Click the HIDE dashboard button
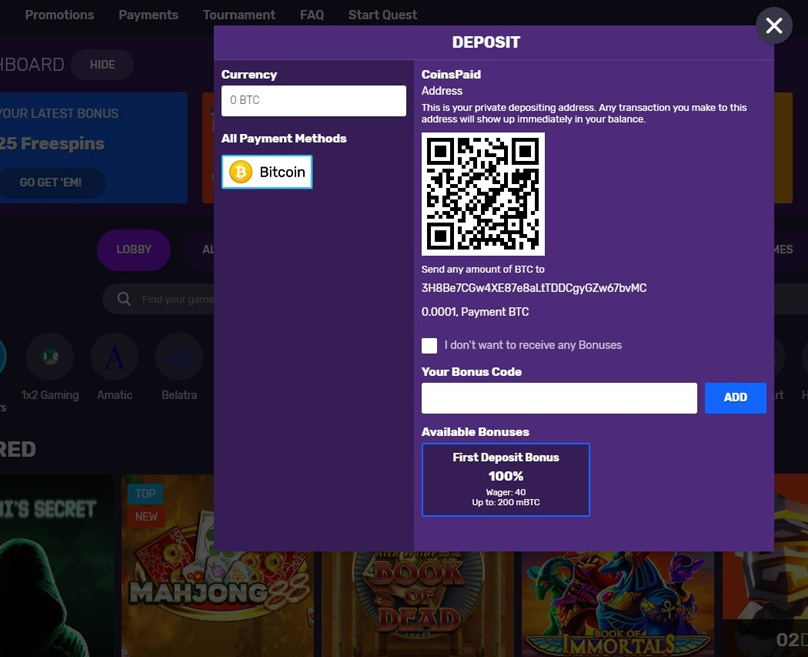The image size is (808, 657). click(x=102, y=65)
